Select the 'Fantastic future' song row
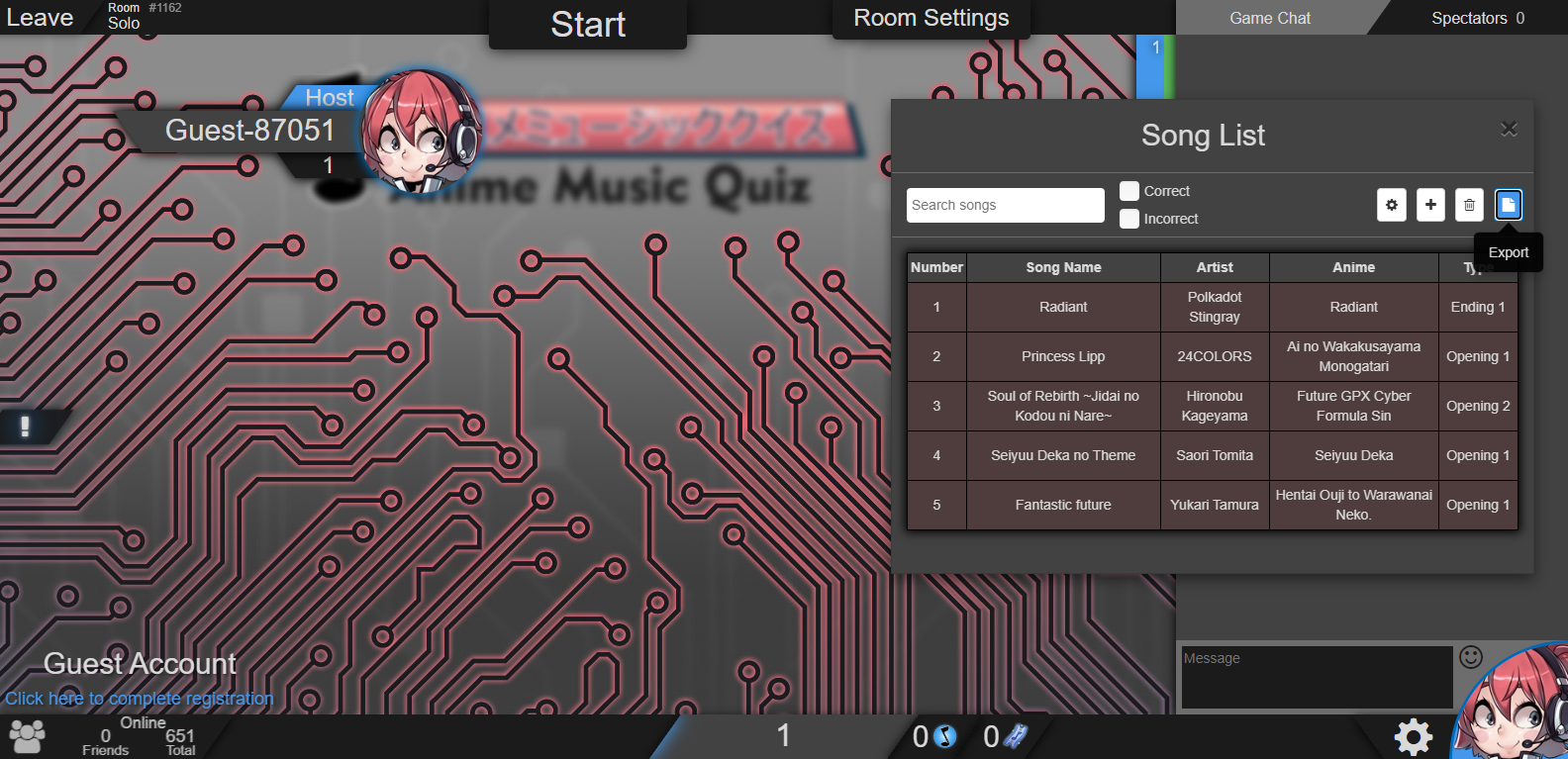This screenshot has width=1568, height=759. pyautogui.click(x=1213, y=505)
